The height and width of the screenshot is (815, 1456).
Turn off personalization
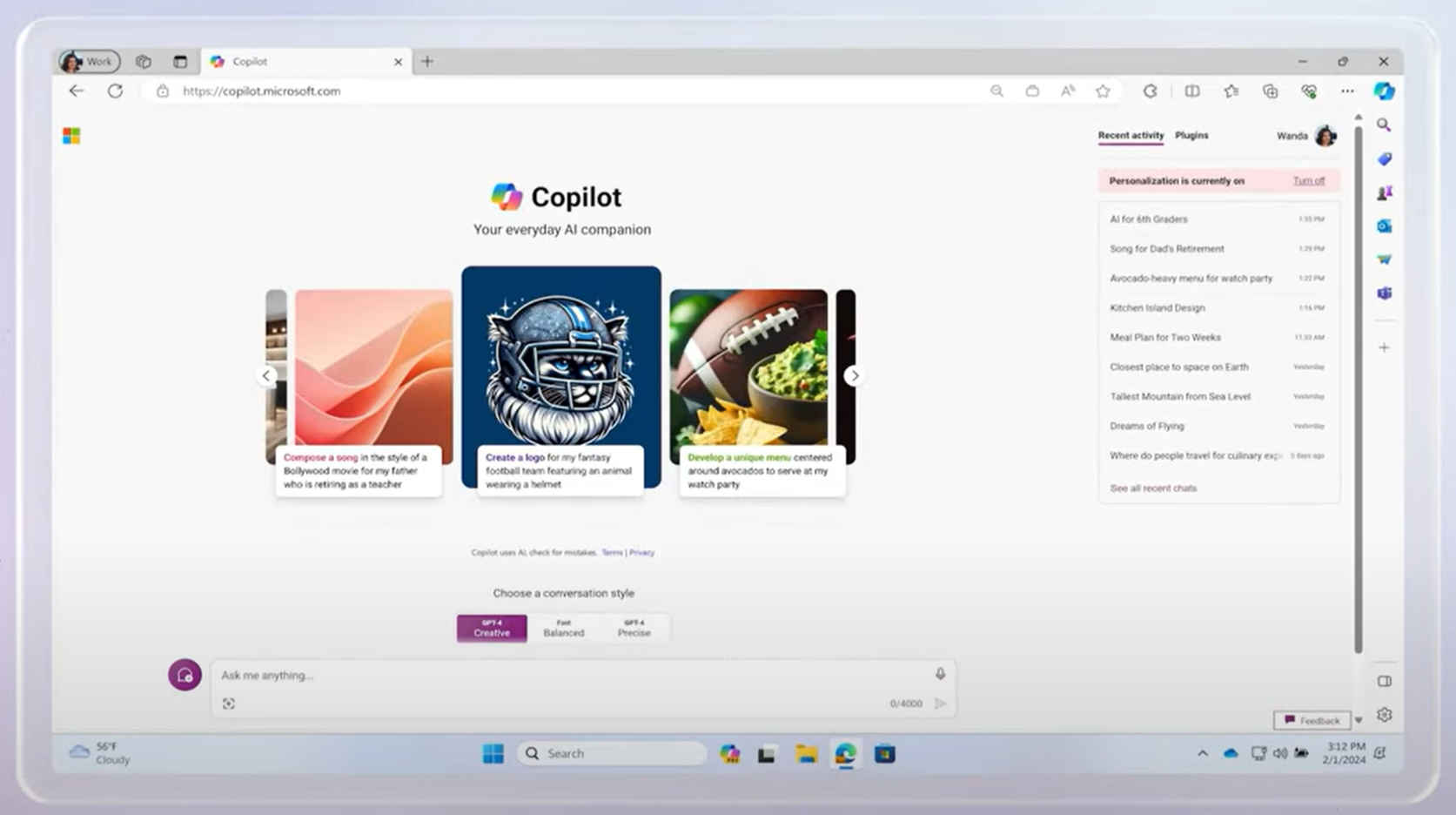(1309, 181)
